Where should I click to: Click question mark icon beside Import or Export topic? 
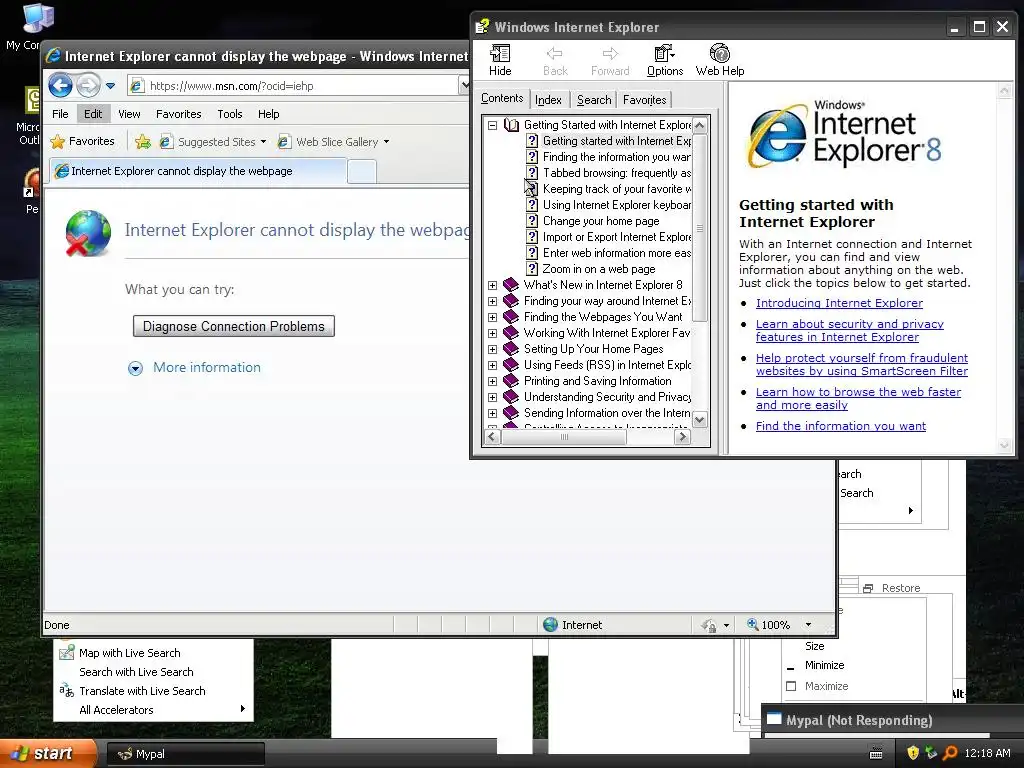532,237
